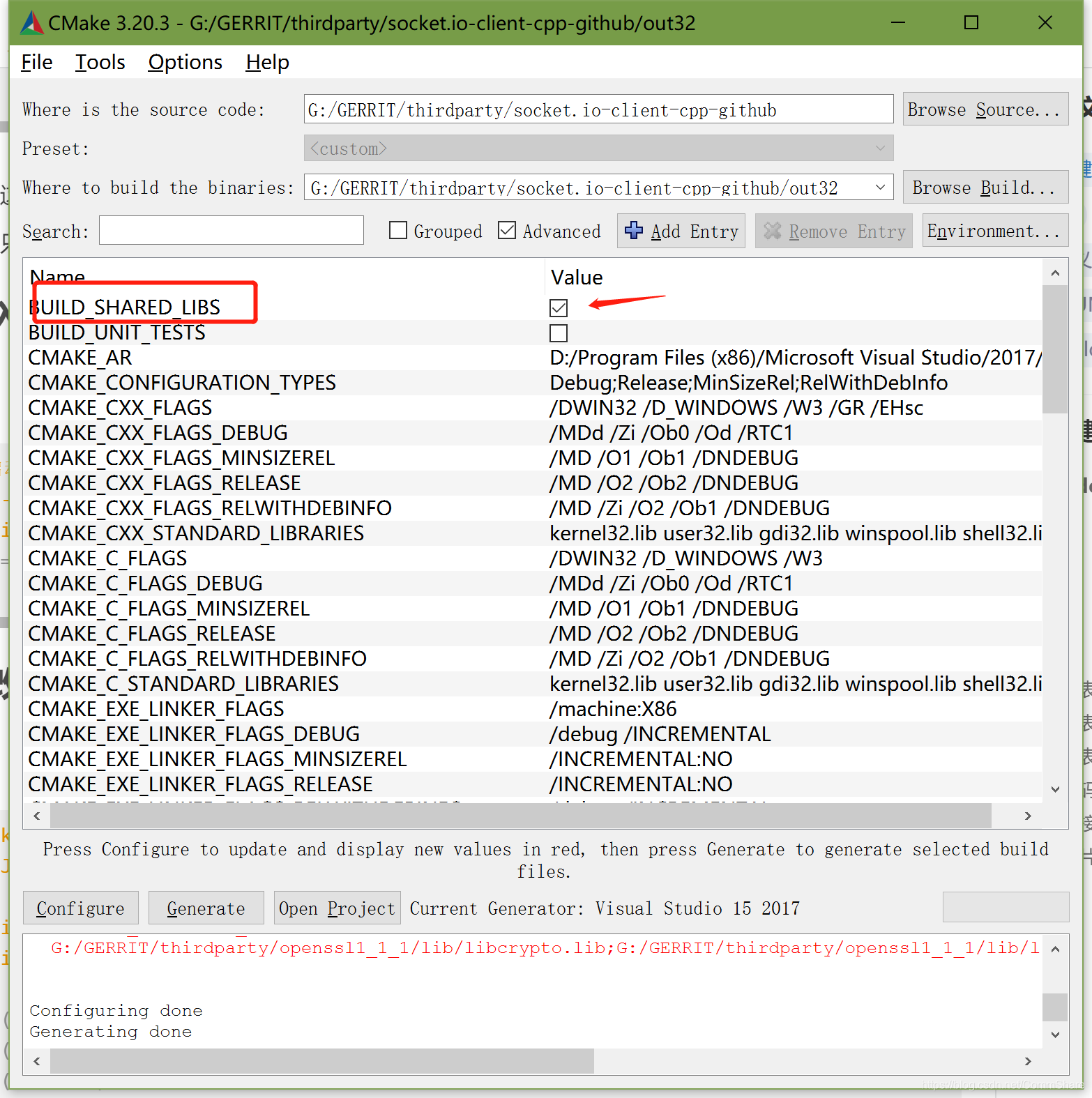
Task: Select the CMAKE_AR row name
Action: 80,358
